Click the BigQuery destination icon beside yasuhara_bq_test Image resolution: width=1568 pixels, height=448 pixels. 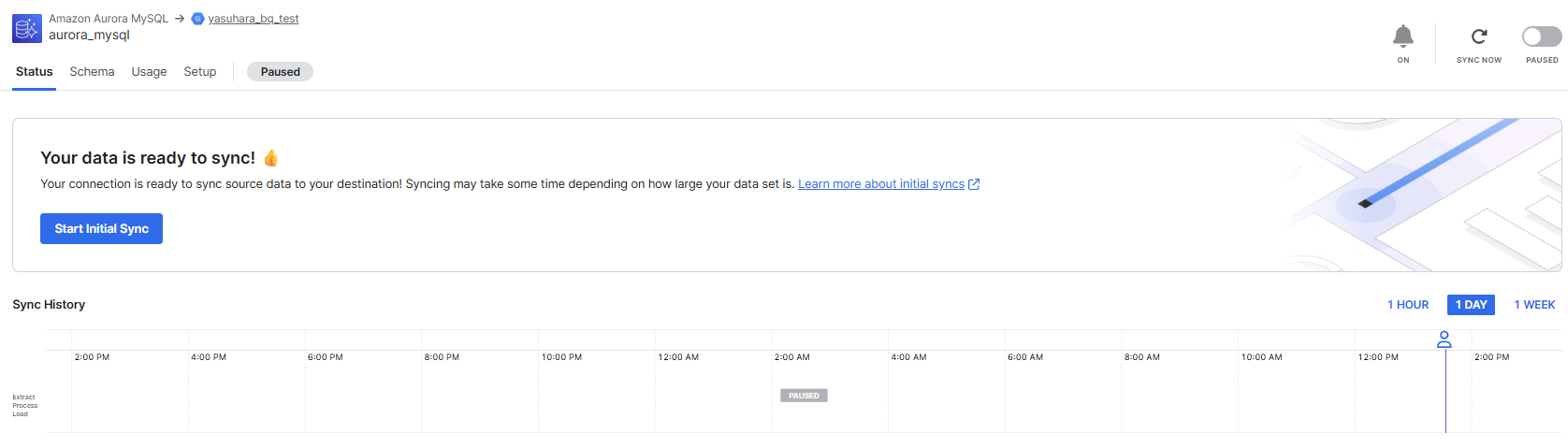tap(197, 19)
